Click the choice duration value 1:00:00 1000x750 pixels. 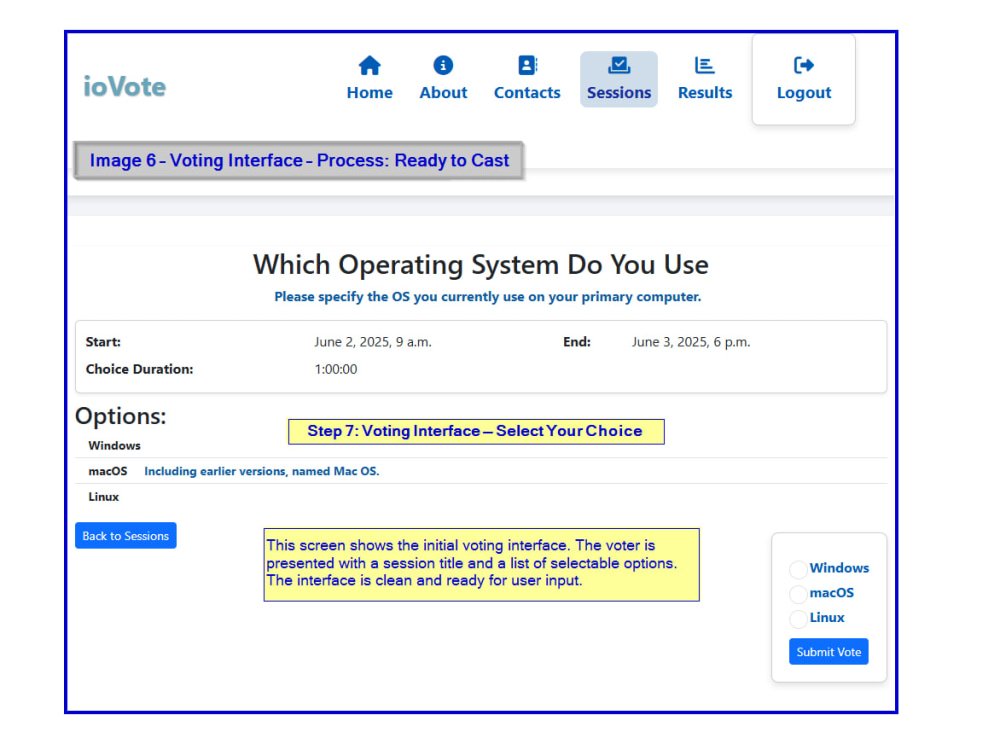point(335,369)
